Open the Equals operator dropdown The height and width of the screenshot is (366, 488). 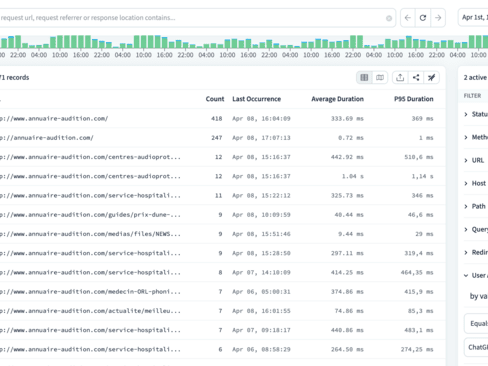click(476, 323)
